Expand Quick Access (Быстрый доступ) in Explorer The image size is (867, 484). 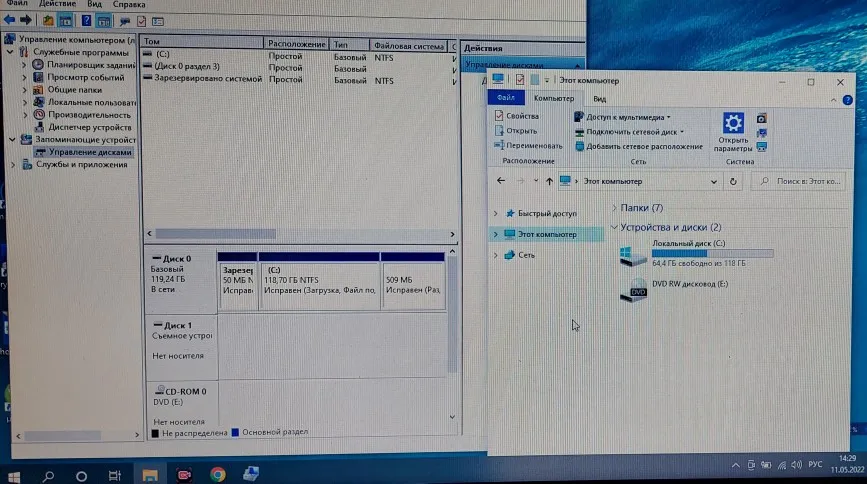[495, 213]
